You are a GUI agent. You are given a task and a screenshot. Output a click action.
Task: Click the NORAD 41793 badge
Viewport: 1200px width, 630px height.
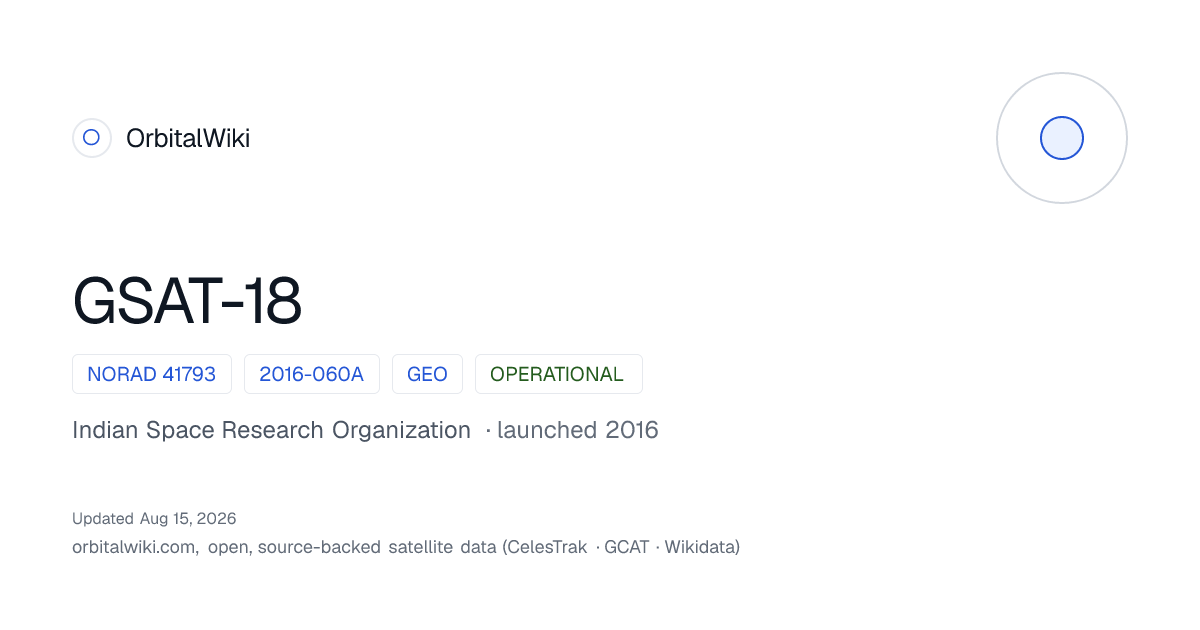pos(152,374)
